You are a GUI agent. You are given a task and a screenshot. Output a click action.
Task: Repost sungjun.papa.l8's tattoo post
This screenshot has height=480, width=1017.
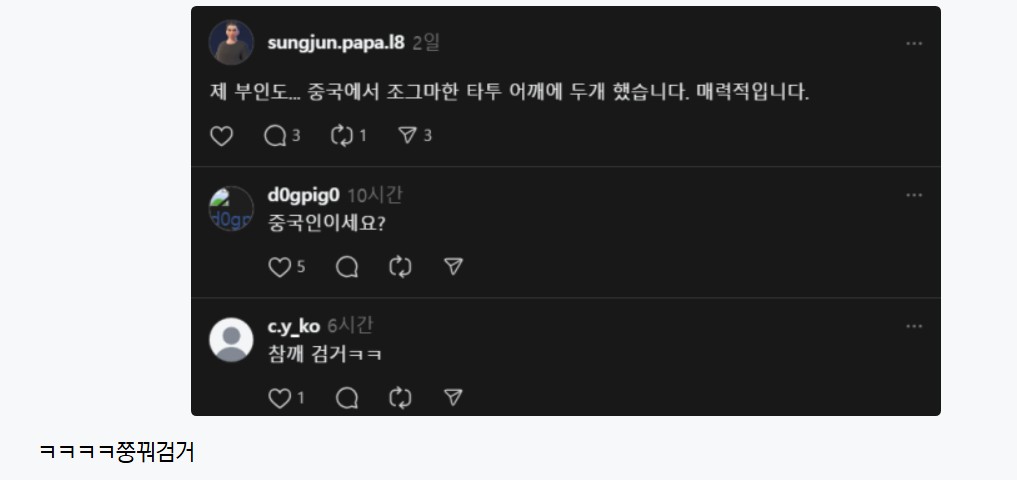click(348, 136)
